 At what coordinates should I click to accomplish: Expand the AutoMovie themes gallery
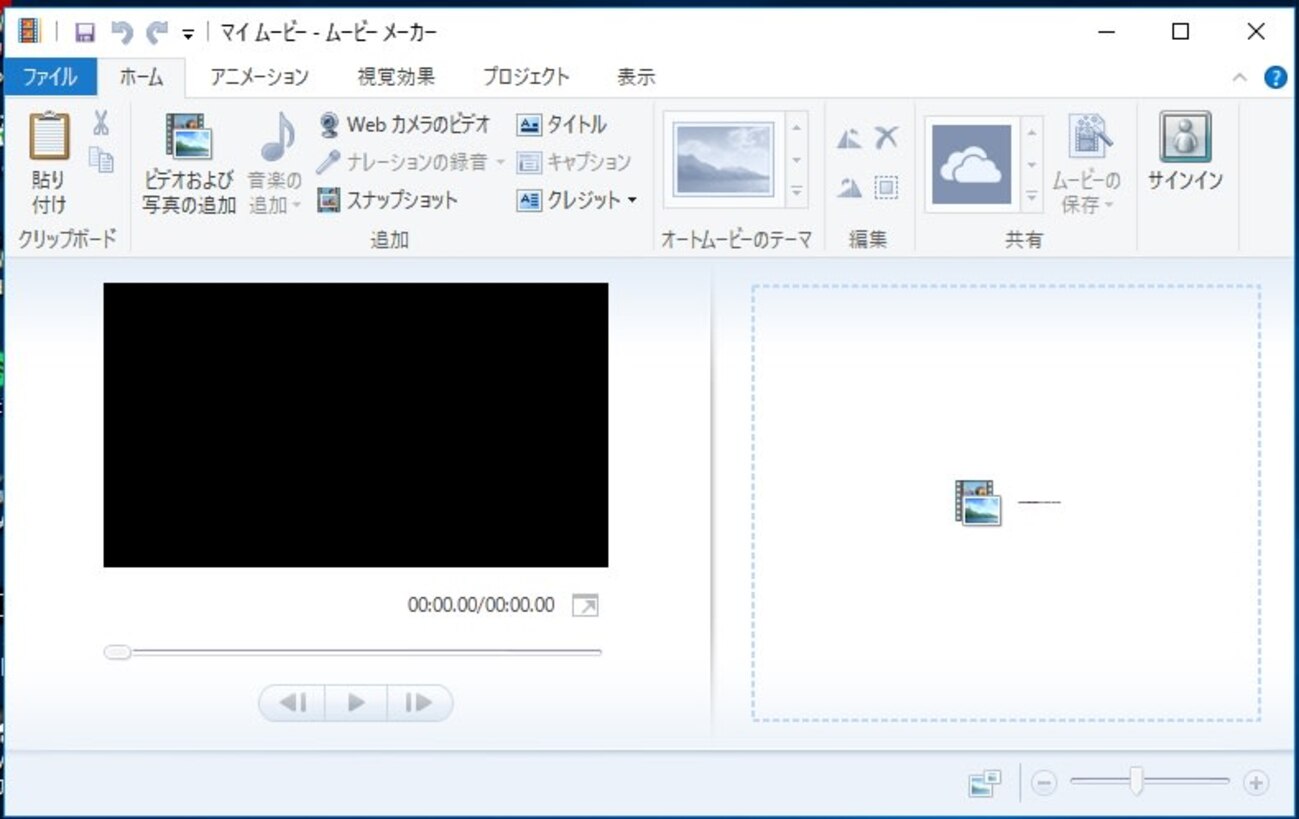[x=797, y=192]
